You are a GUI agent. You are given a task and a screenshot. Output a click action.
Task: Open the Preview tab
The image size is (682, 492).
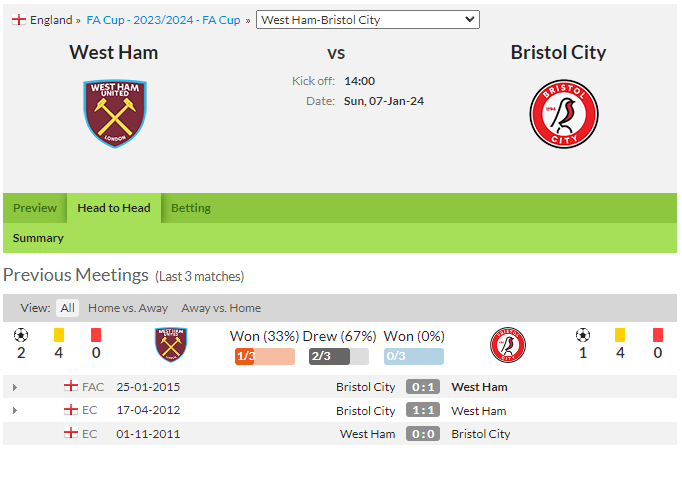click(35, 208)
